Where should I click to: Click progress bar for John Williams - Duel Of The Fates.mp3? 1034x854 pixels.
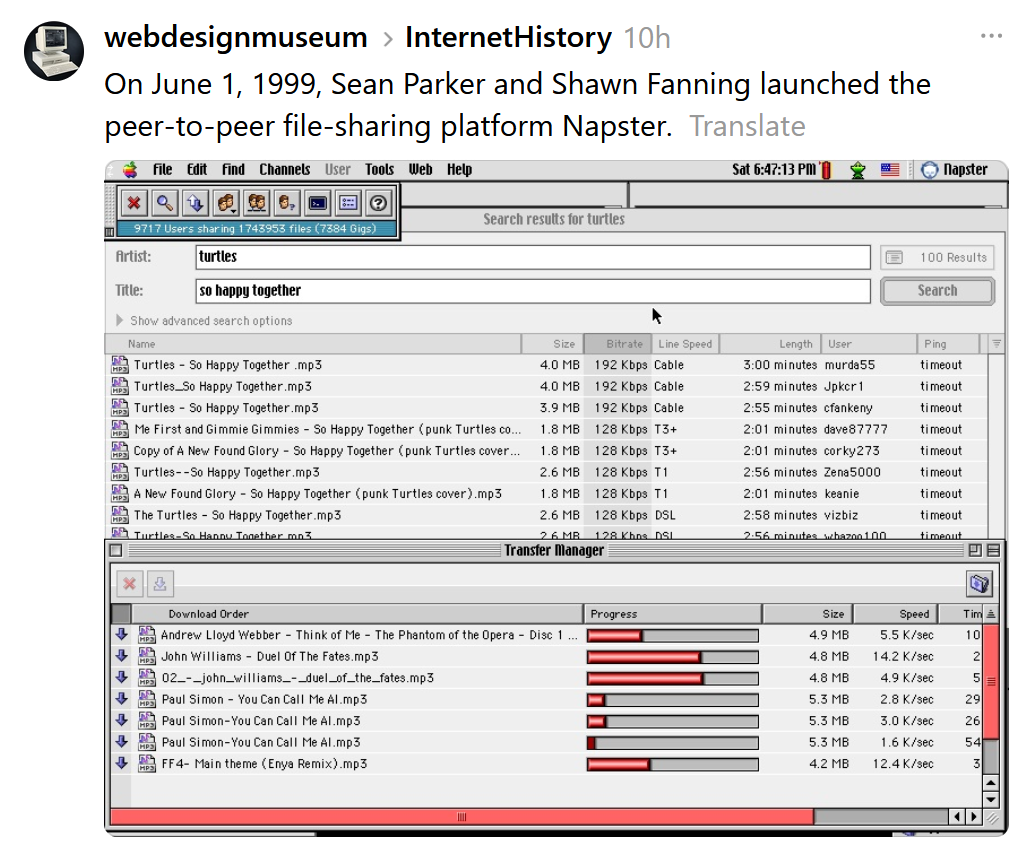point(673,657)
